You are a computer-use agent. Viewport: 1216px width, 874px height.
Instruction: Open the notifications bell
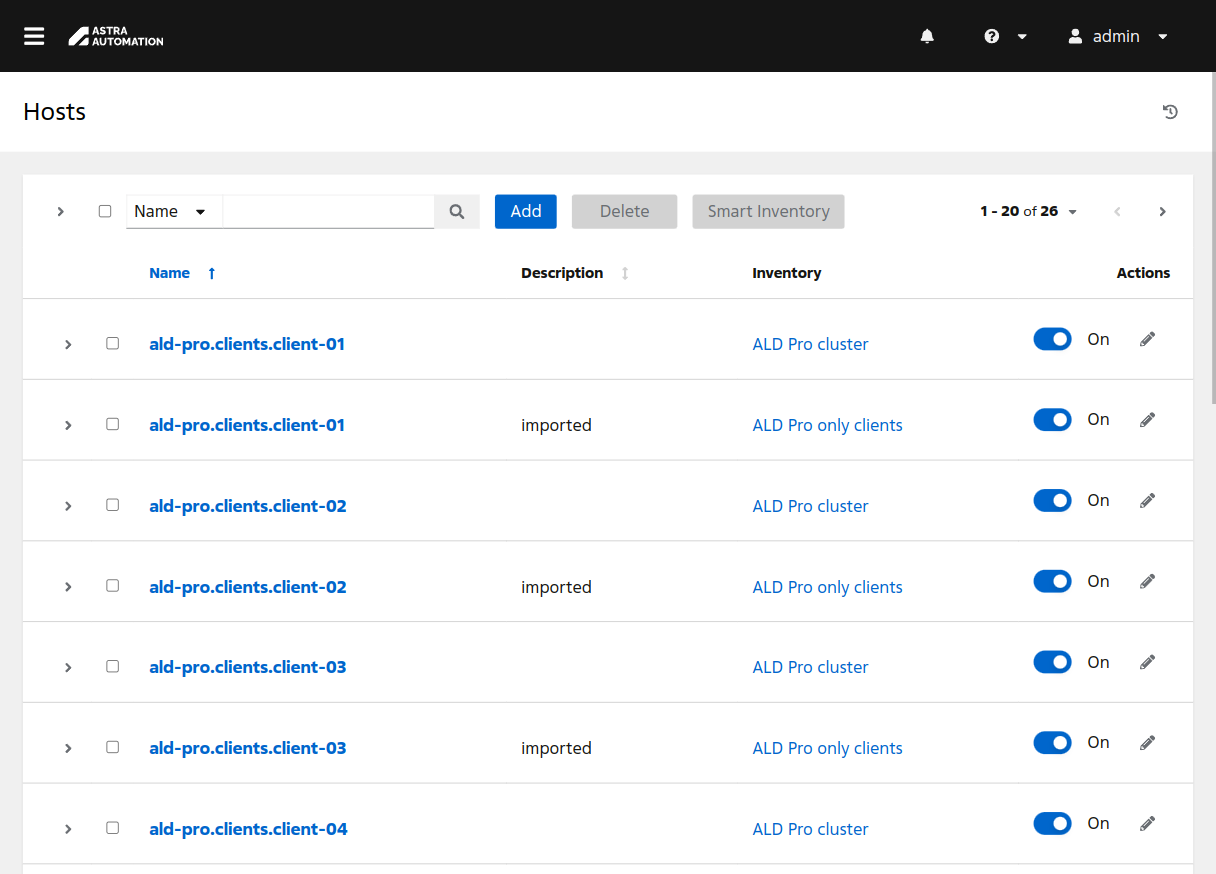(x=927, y=36)
